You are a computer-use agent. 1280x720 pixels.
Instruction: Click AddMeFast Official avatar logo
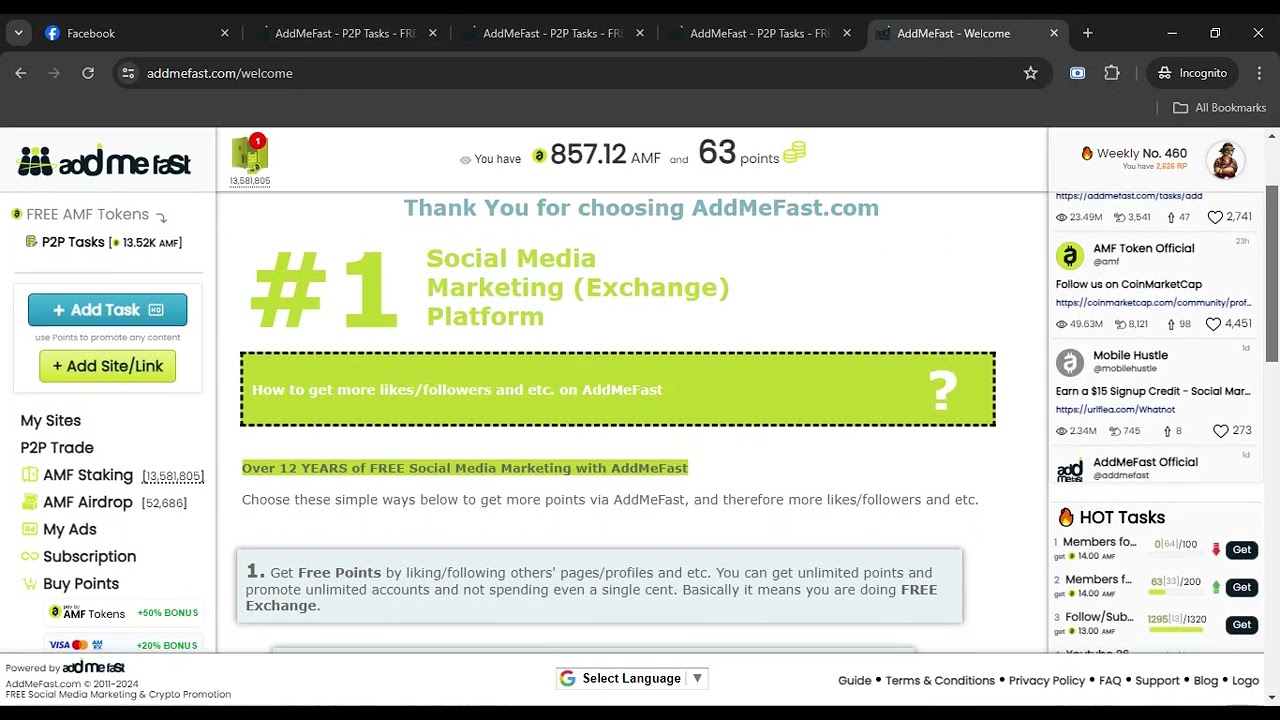click(1070, 469)
